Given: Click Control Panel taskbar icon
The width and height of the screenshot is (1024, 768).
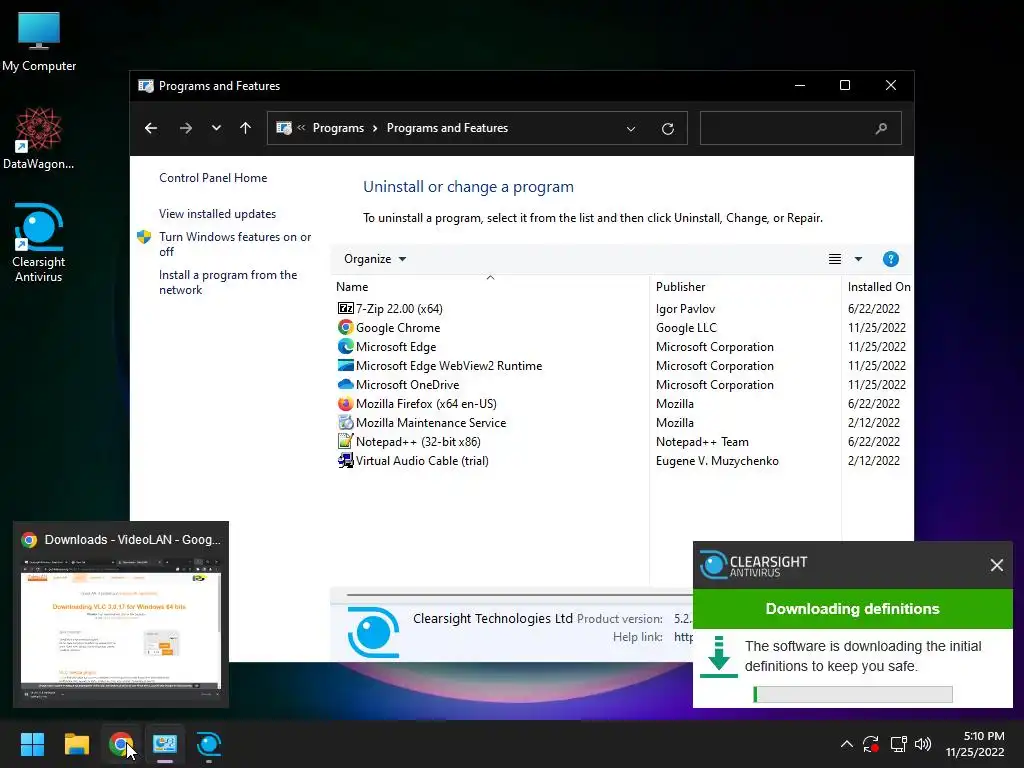Looking at the screenshot, I should 165,744.
